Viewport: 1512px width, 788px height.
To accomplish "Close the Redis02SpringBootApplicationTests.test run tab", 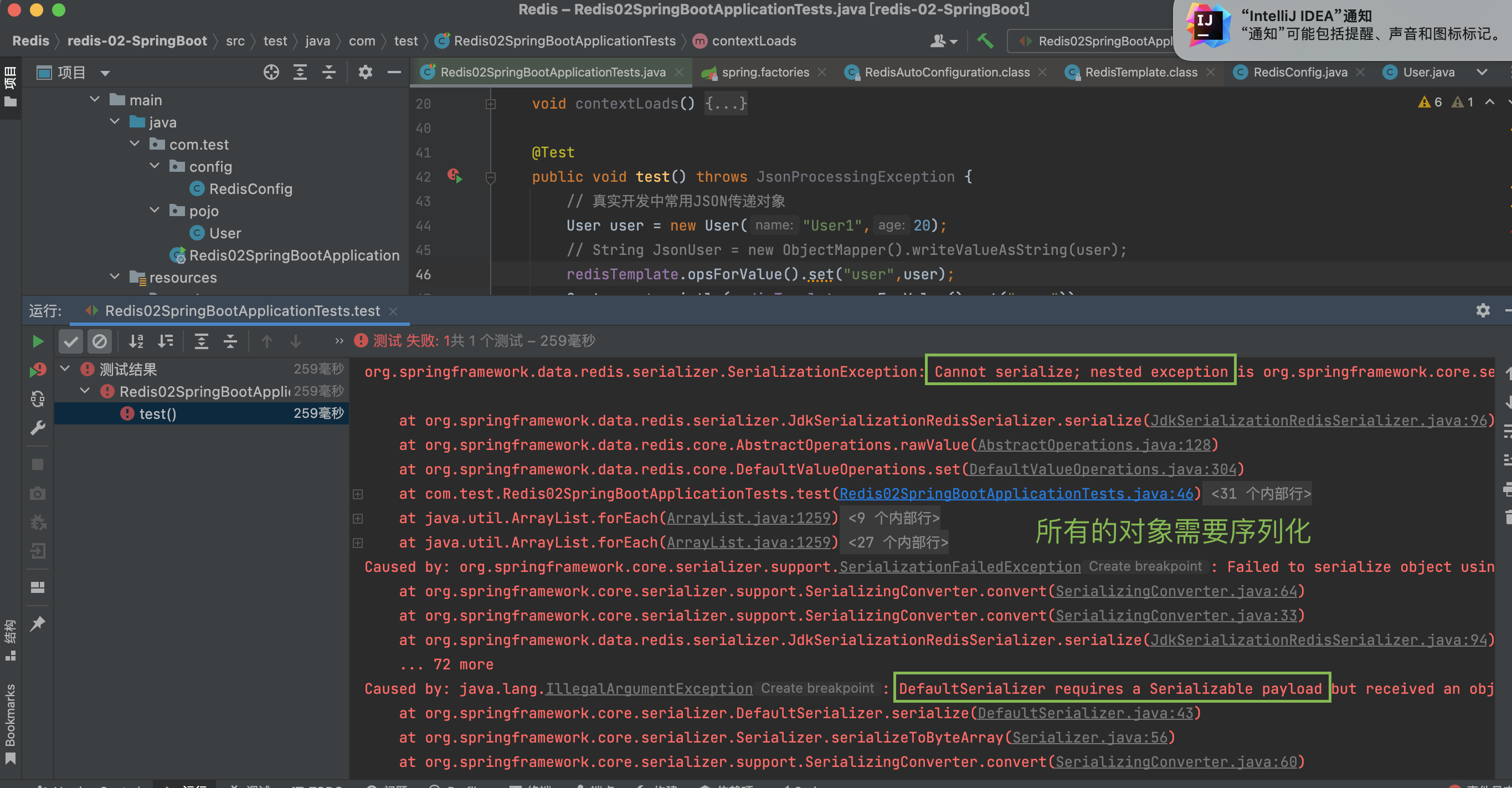I will pyautogui.click(x=394, y=311).
